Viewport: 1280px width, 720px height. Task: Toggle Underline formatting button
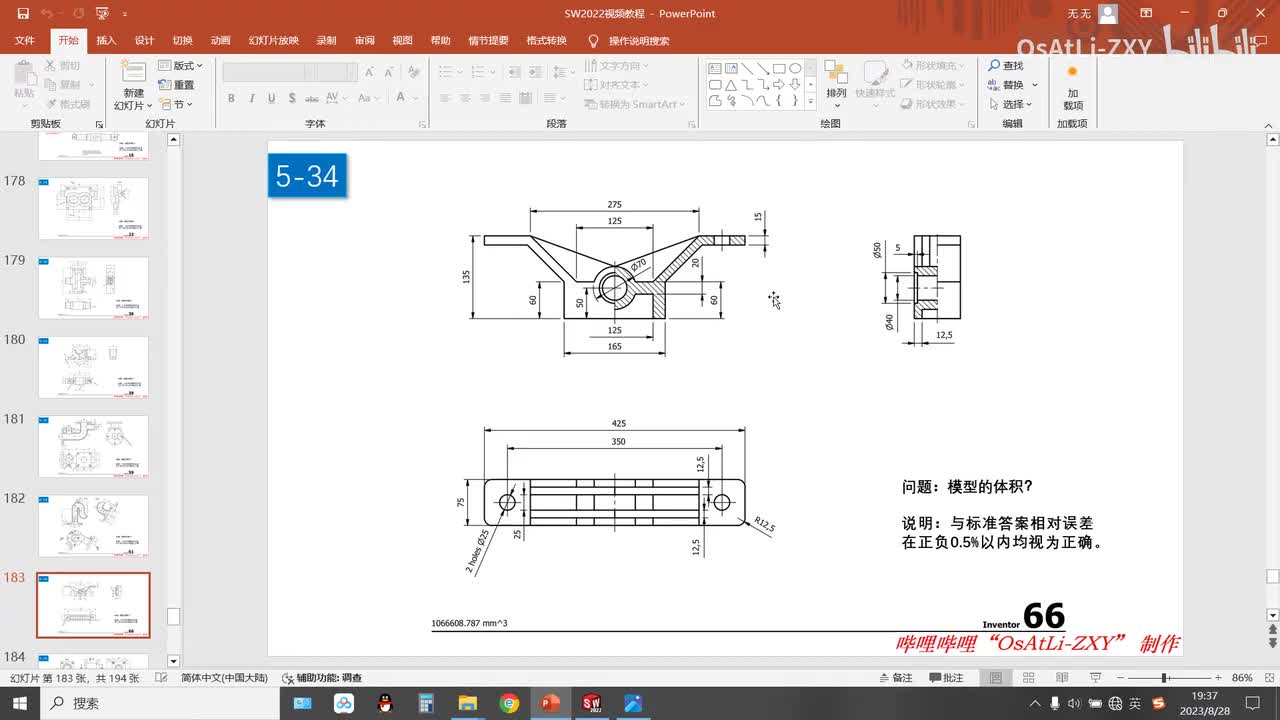(x=272, y=98)
